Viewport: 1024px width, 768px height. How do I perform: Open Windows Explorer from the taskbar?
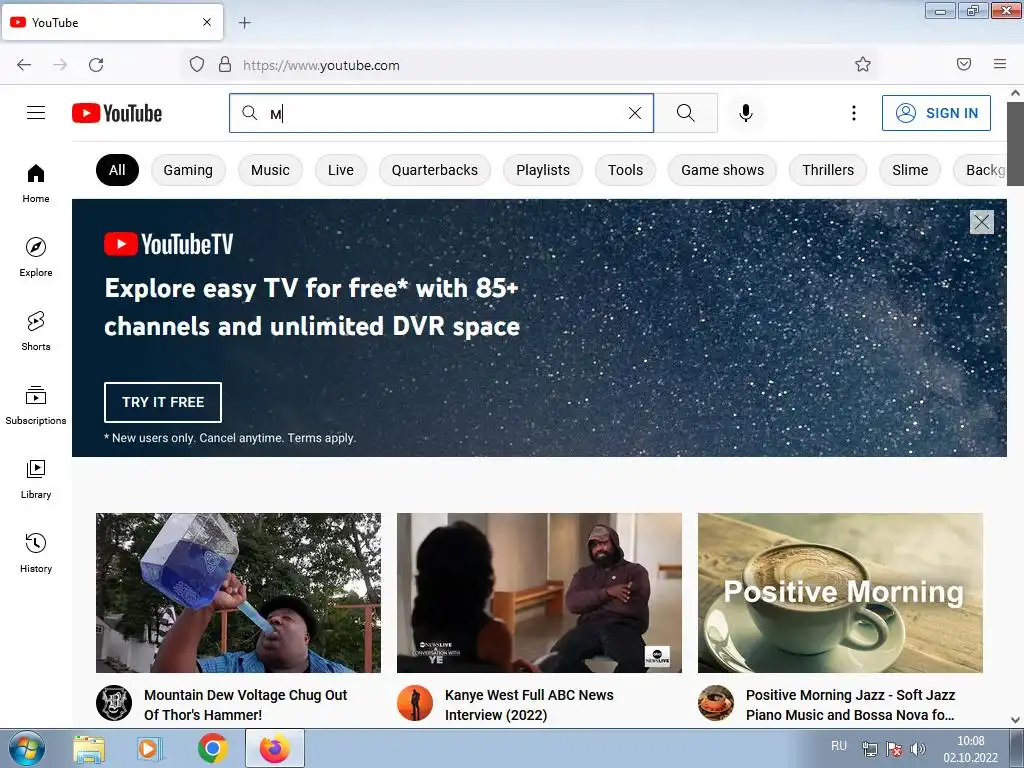pos(89,750)
